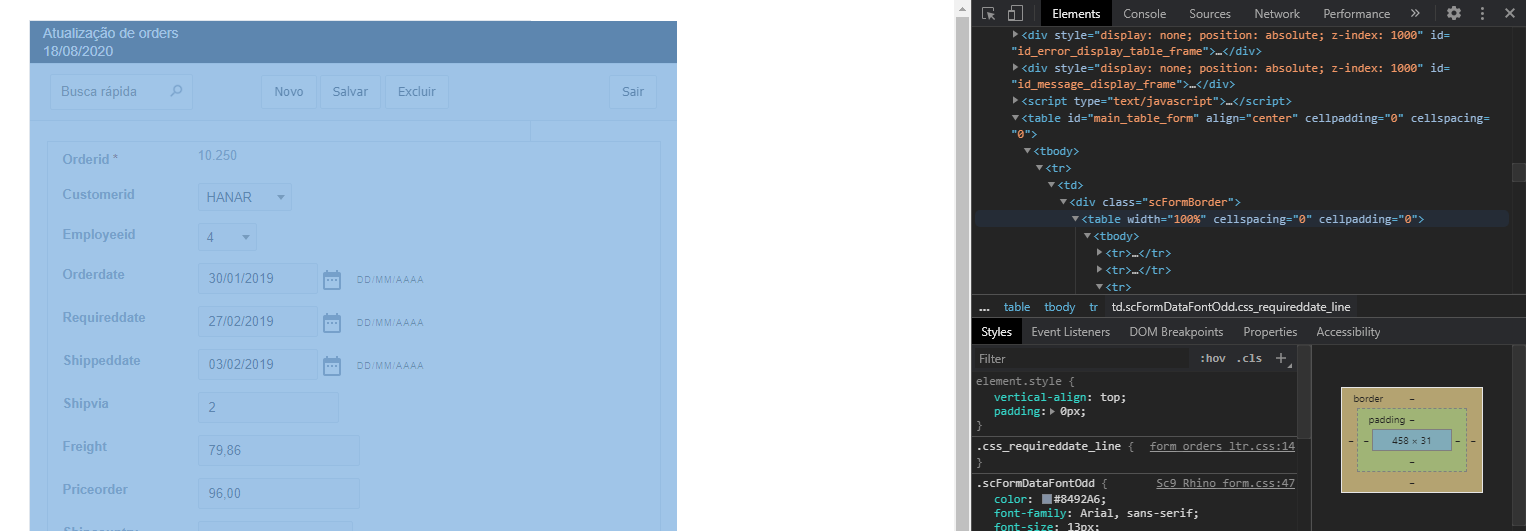Activate the inspect element picker icon
The height and width of the screenshot is (531, 1526).
tap(988, 13)
